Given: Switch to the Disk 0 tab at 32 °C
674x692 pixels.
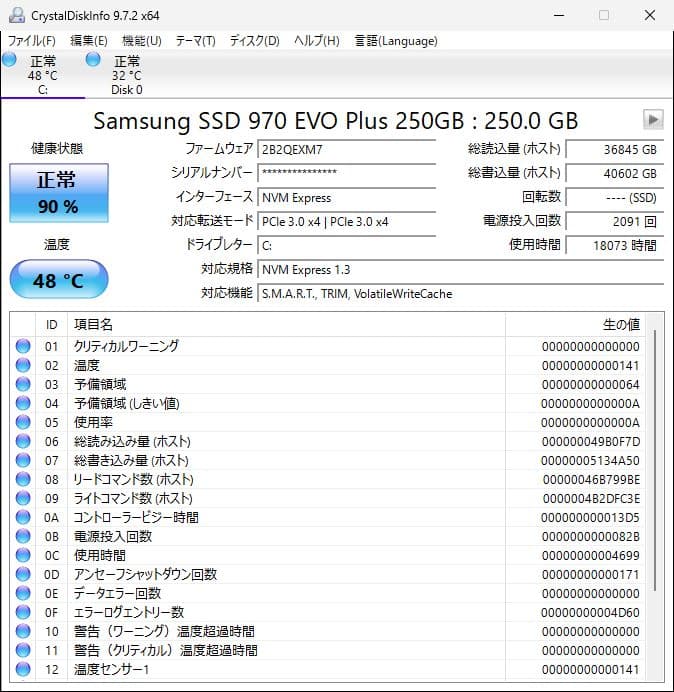Looking at the screenshot, I should click(127, 75).
